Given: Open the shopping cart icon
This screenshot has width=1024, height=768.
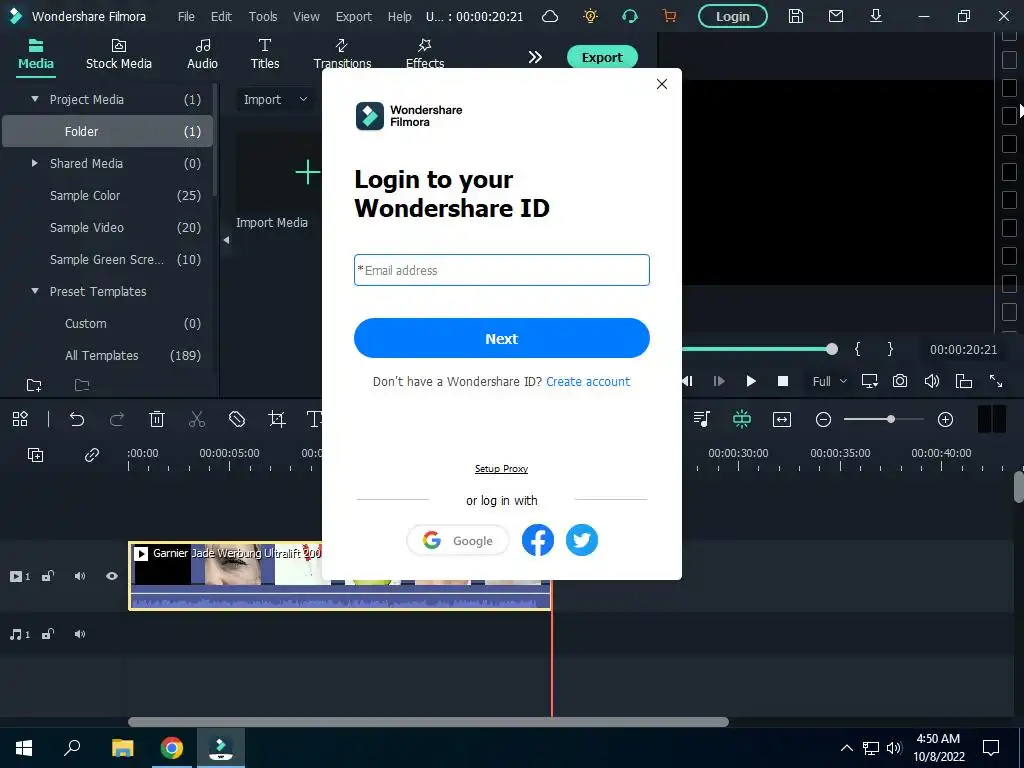Looking at the screenshot, I should (669, 16).
